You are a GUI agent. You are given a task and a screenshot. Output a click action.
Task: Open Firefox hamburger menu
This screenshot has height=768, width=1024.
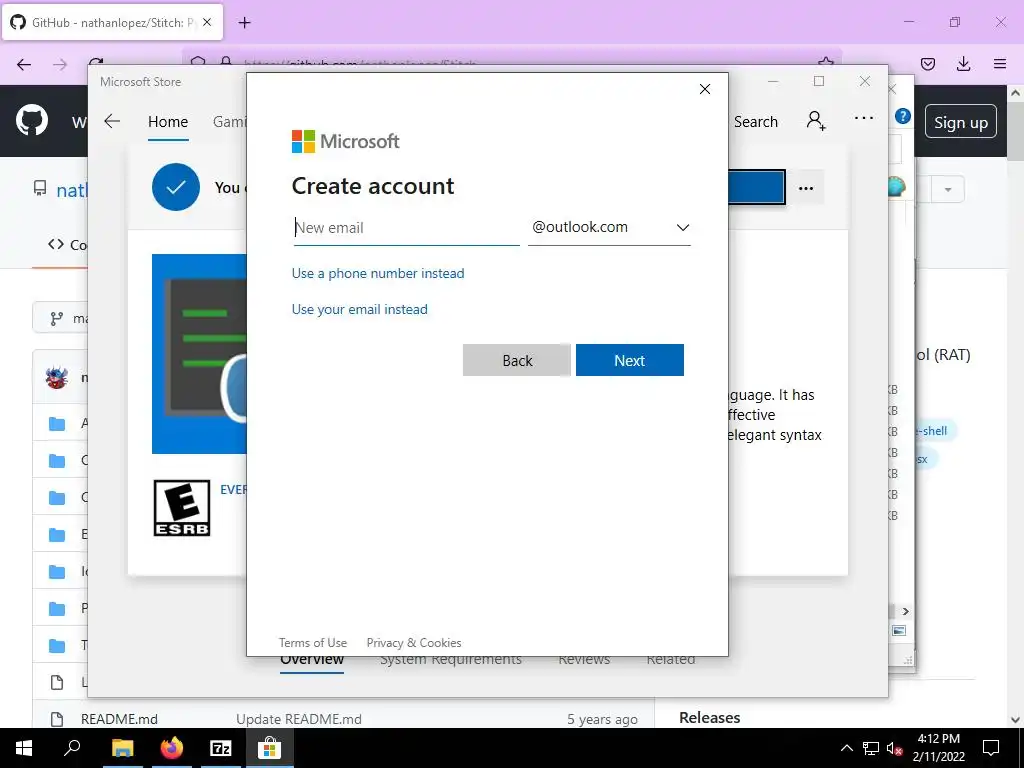(1000, 64)
